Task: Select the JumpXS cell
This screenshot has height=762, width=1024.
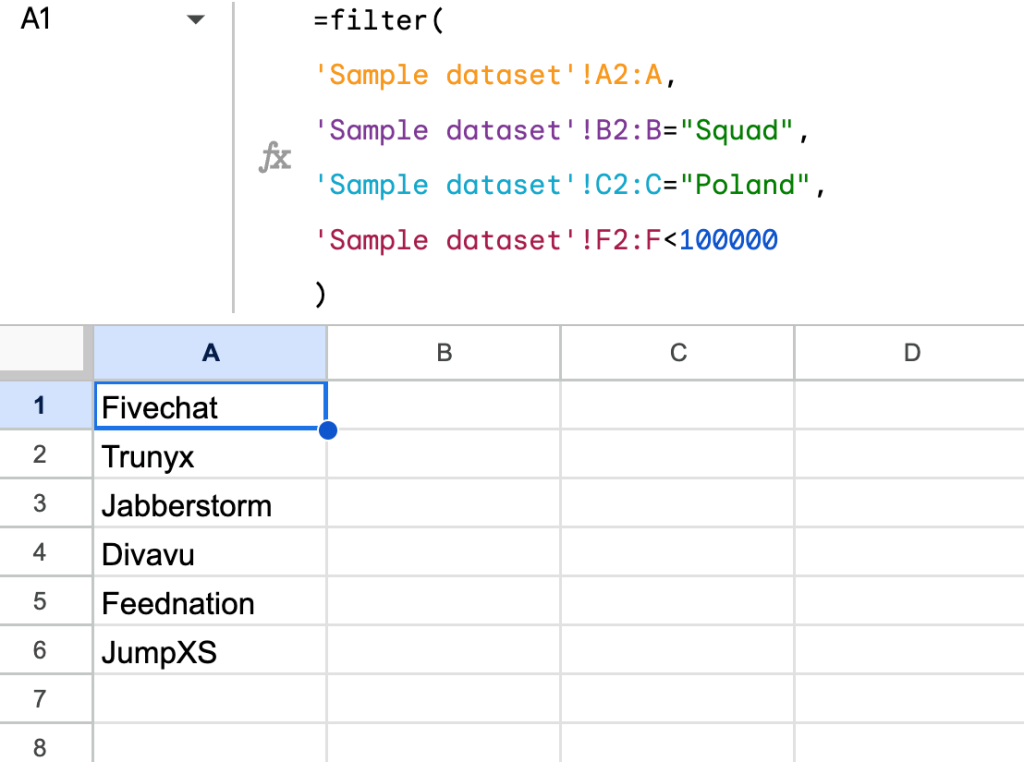Action: click(x=210, y=652)
